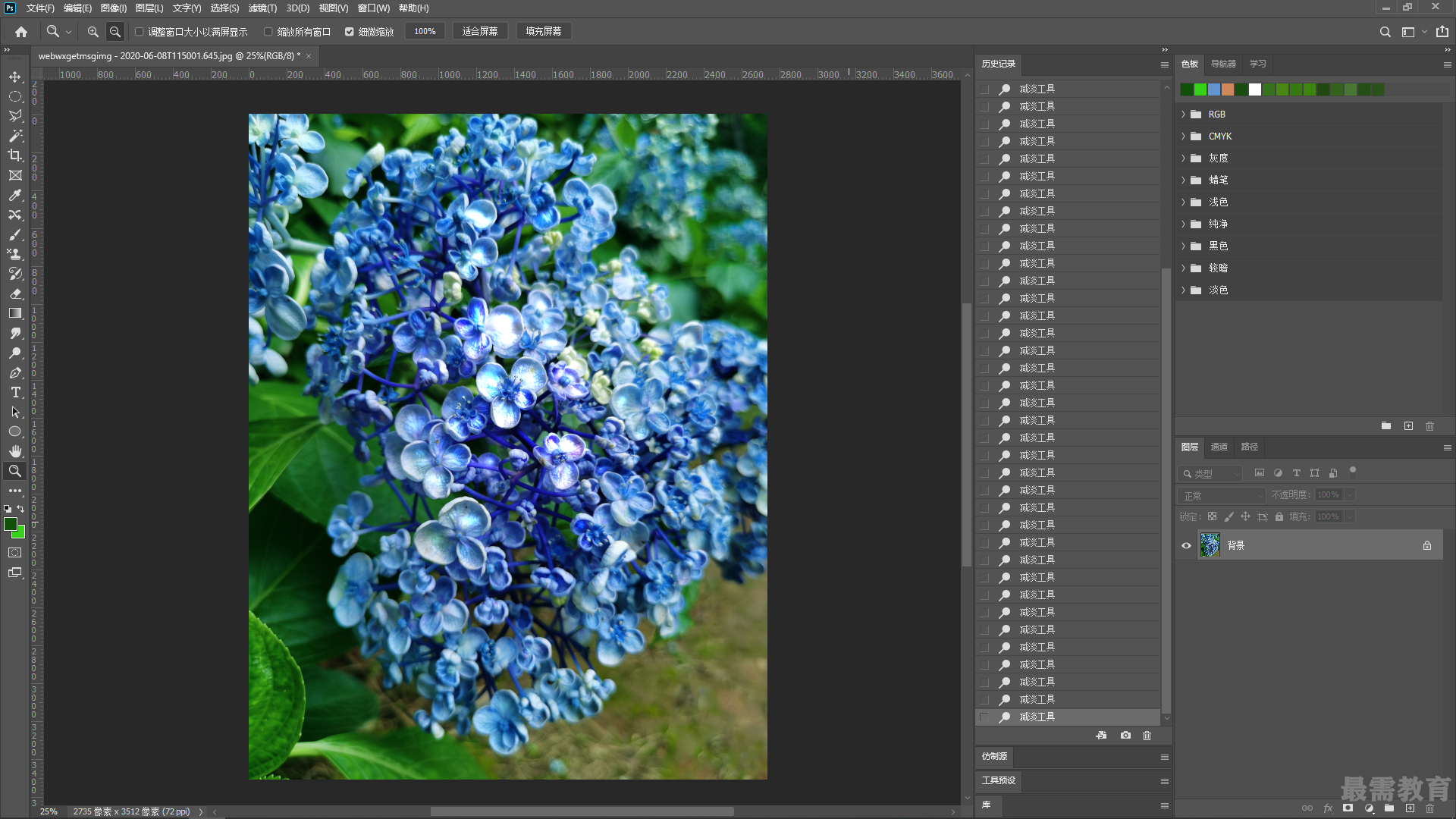Select the Ellipse shape tool
The height and width of the screenshot is (819, 1456).
pos(15,431)
